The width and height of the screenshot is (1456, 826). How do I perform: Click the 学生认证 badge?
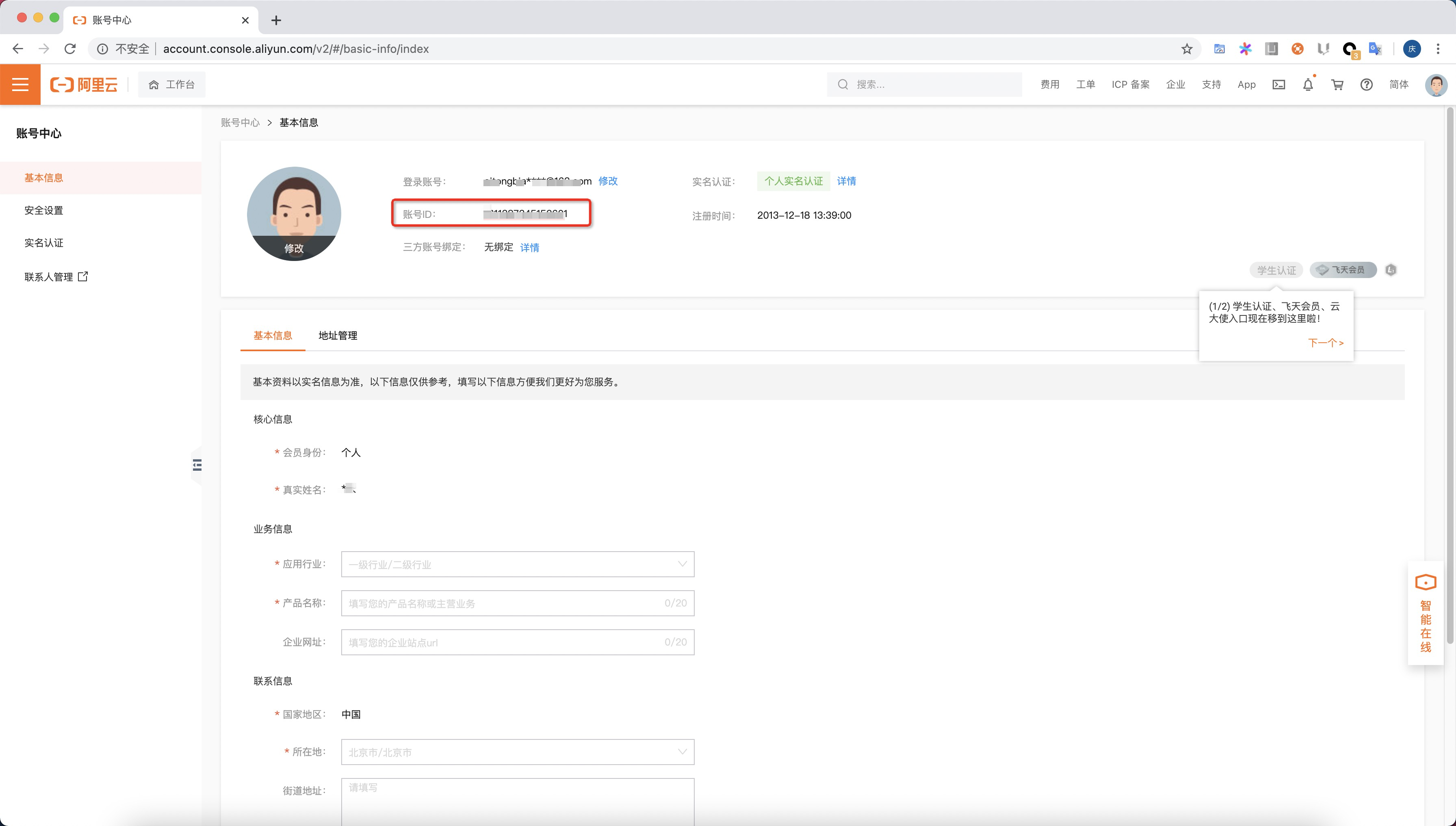point(1276,270)
